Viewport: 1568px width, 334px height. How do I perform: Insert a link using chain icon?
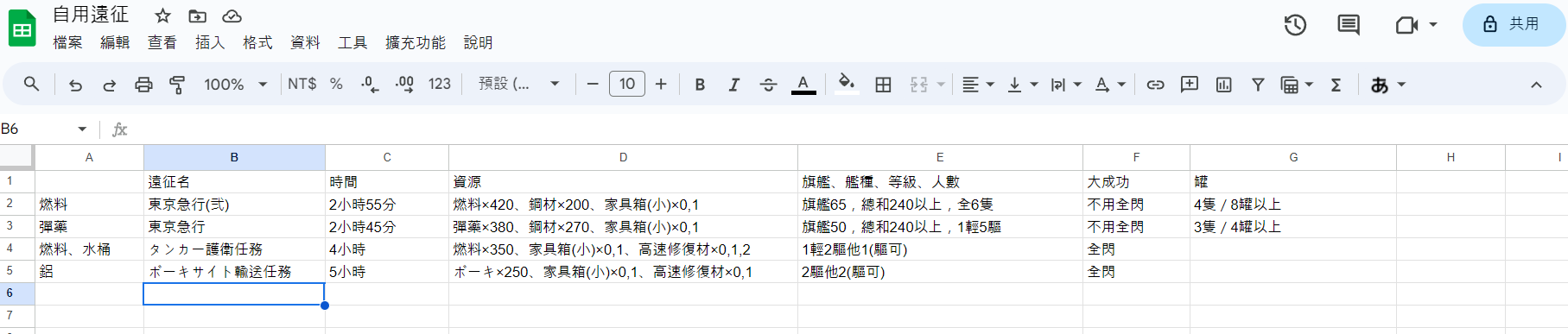[x=1155, y=85]
